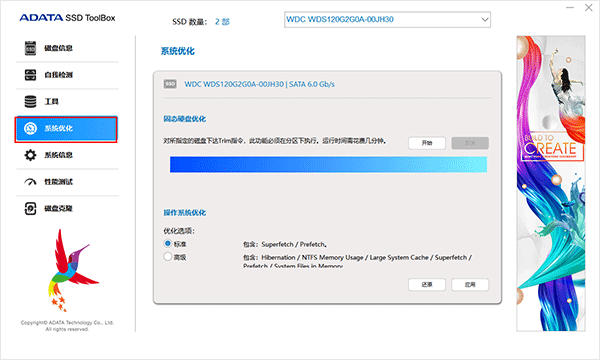The width and height of the screenshot is (600, 360).
Task: Click the gray SSD badge beside WDC drive name
Action: pyautogui.click(x=170, y=84)
